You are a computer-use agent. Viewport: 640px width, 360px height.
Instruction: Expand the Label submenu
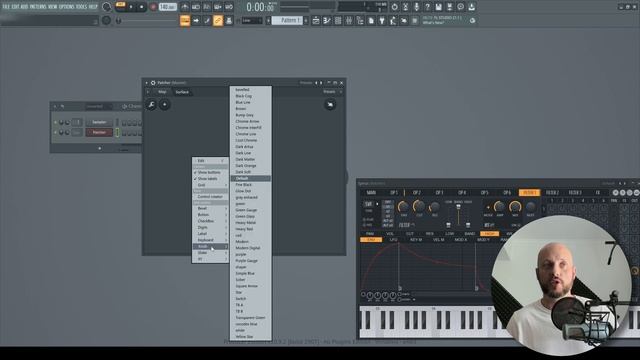pos(210,233)
